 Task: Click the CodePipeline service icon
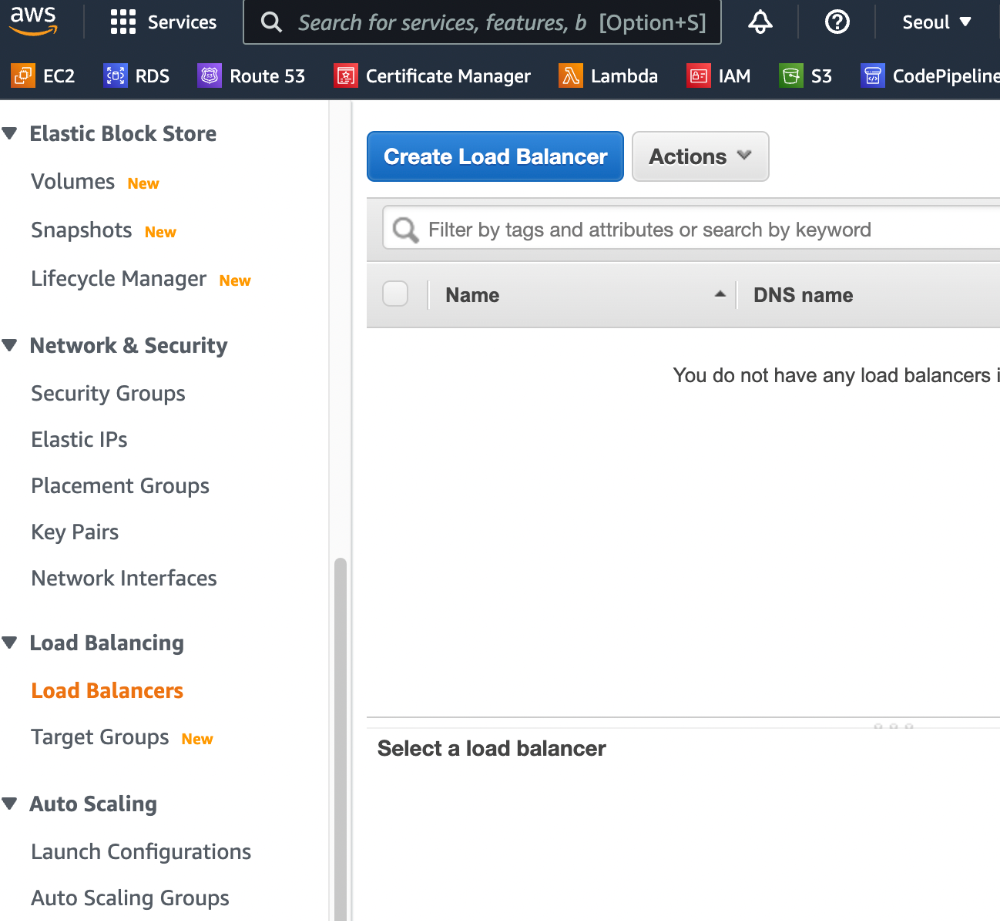coord(872,76)
